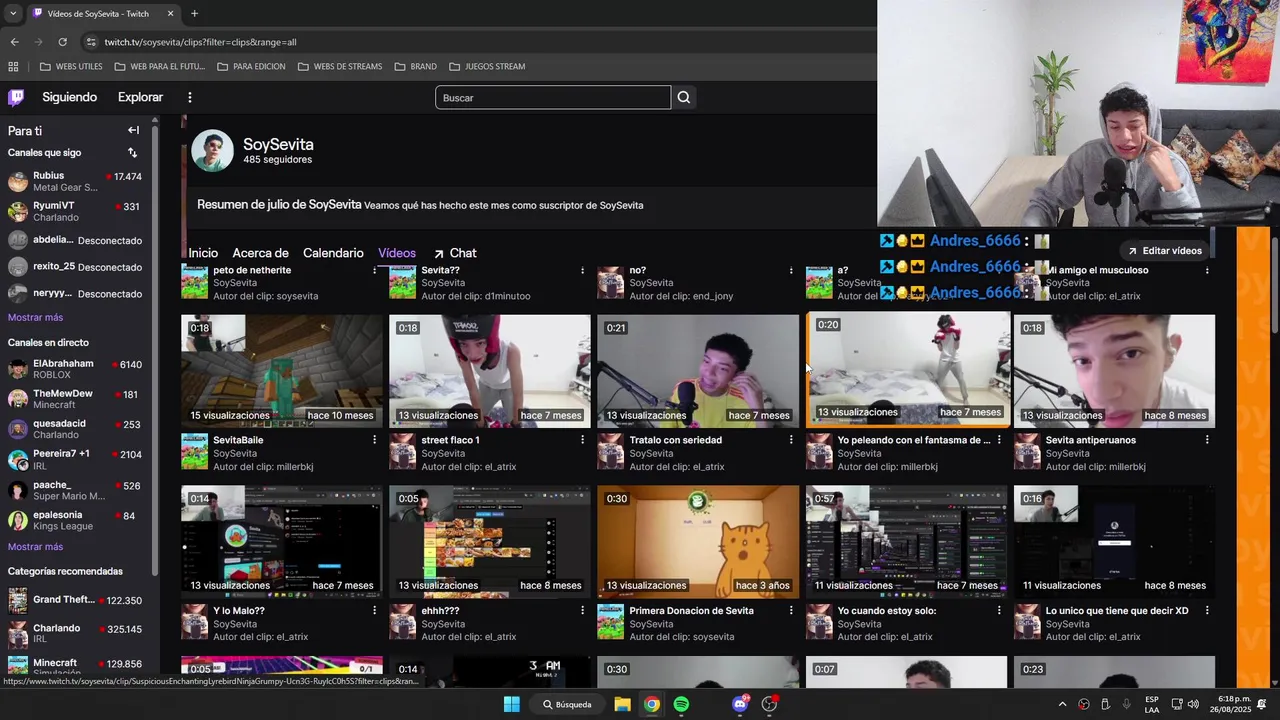The width and height of the screenshot is (1280, 720).
Task: Play the street flaco 1 clip thumbnail
Action: click(490, 371)
